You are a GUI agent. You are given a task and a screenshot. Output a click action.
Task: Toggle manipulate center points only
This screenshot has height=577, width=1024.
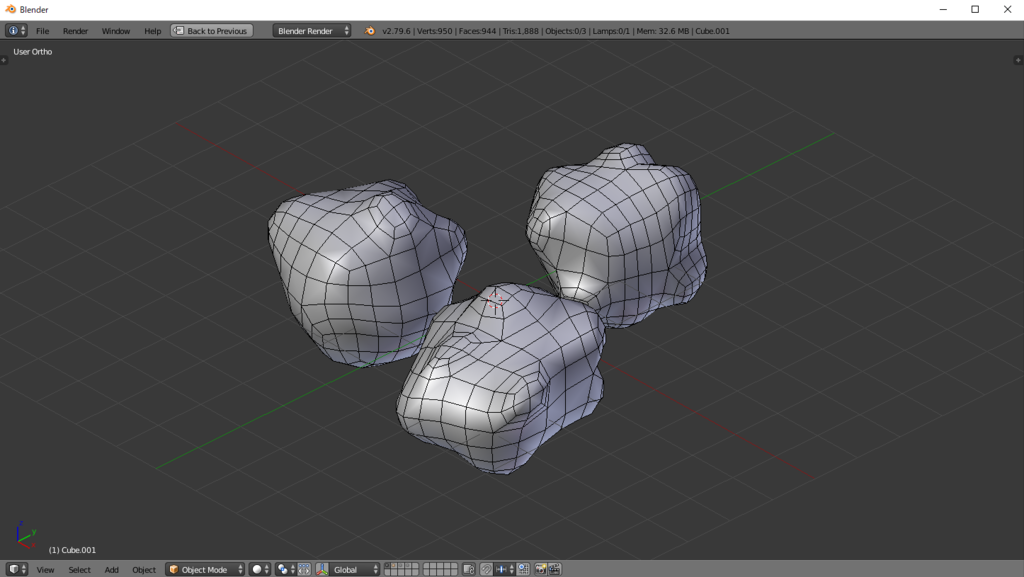click(x=304, y=569)
